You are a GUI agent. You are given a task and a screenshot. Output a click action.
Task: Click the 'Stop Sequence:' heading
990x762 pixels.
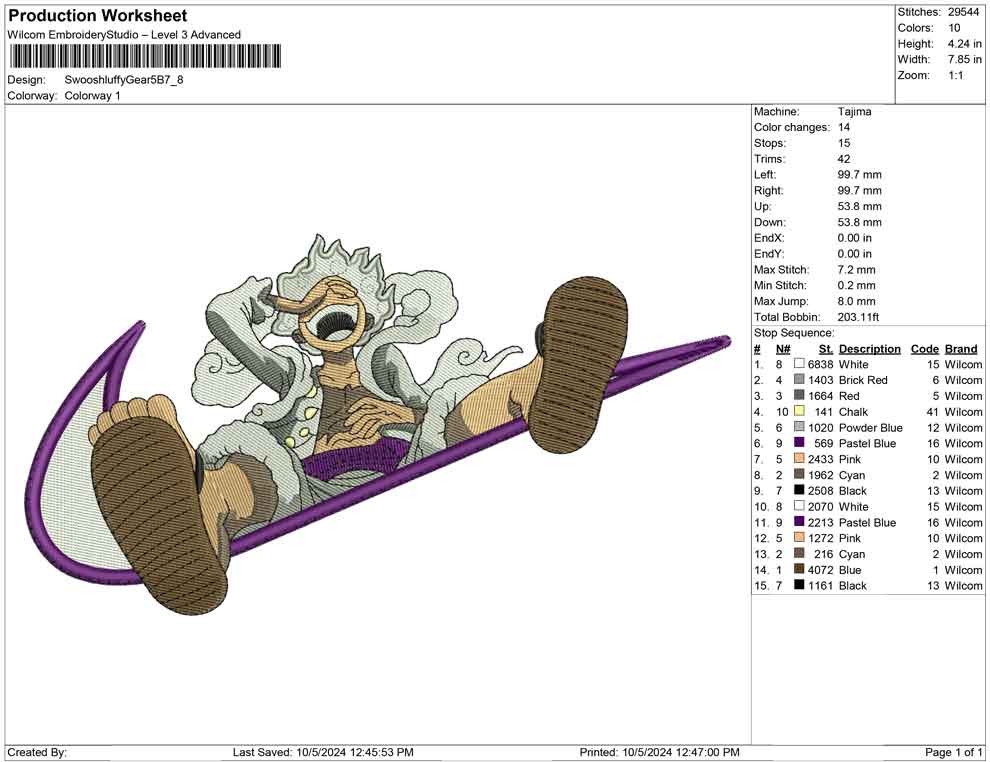pos(794,333)
